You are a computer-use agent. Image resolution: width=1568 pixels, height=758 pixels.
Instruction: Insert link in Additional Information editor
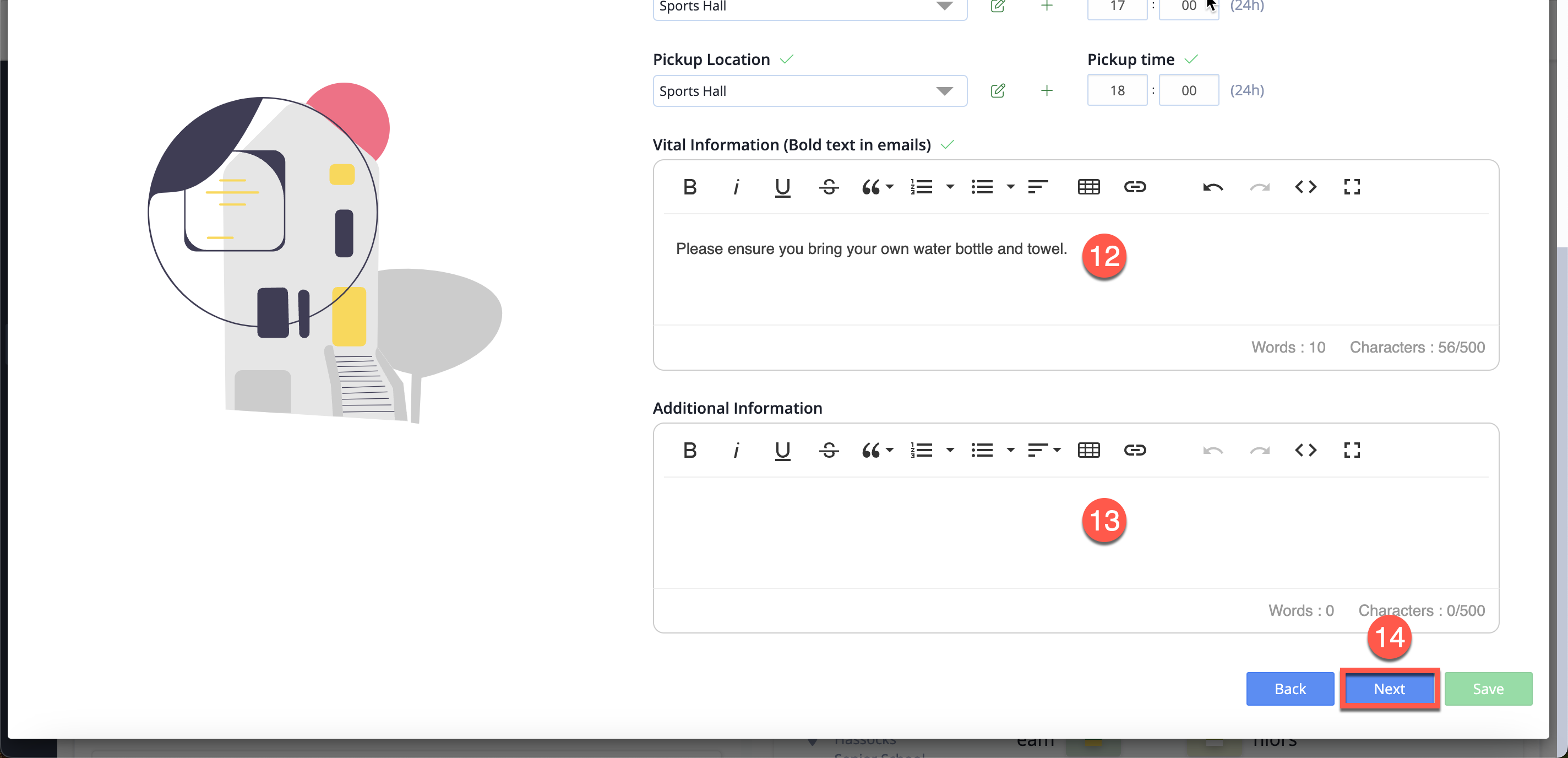[1135, 450]
